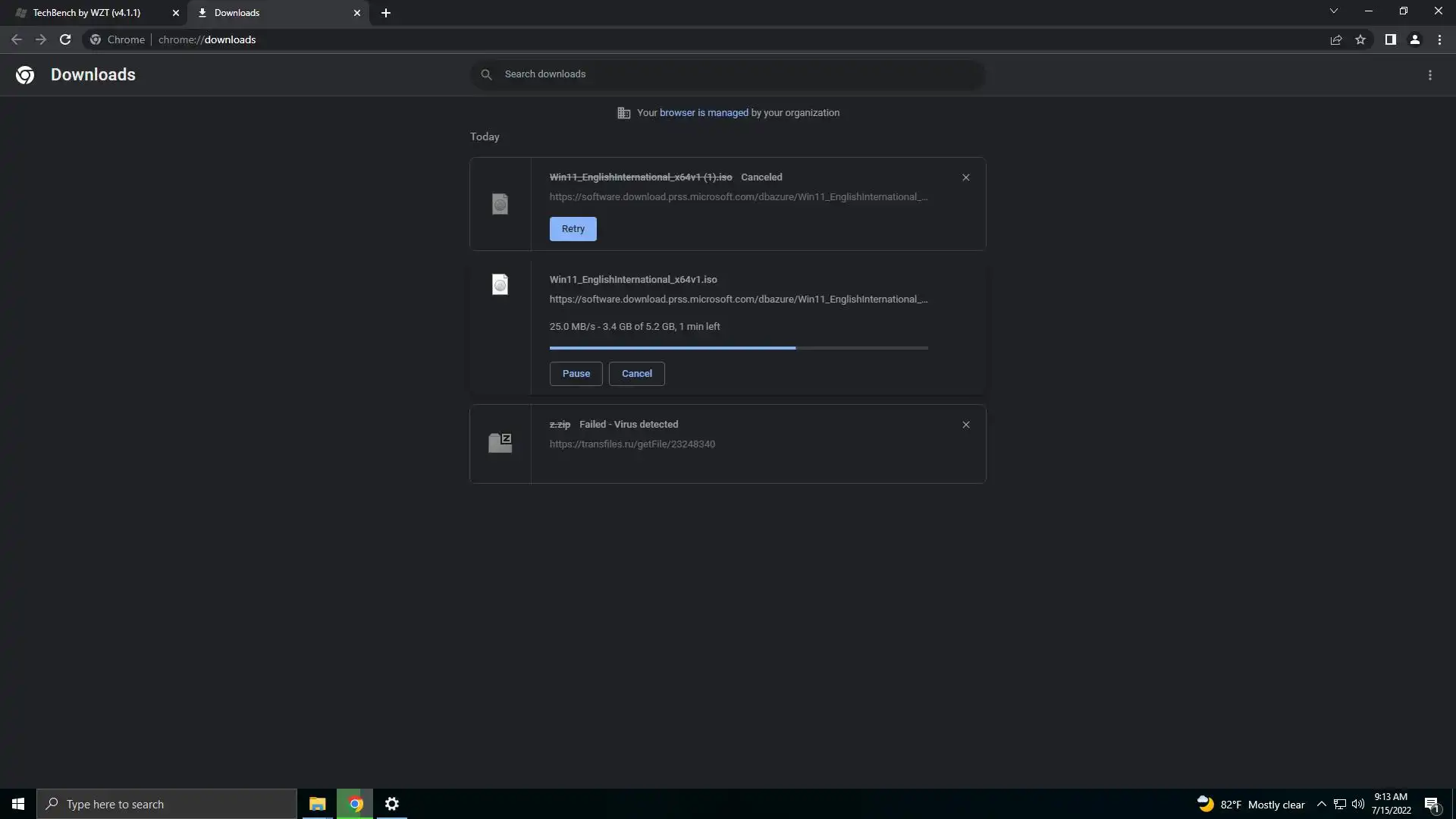Click the Search downloads field
Screen dimensions: 1456x819
coord(728,74)
